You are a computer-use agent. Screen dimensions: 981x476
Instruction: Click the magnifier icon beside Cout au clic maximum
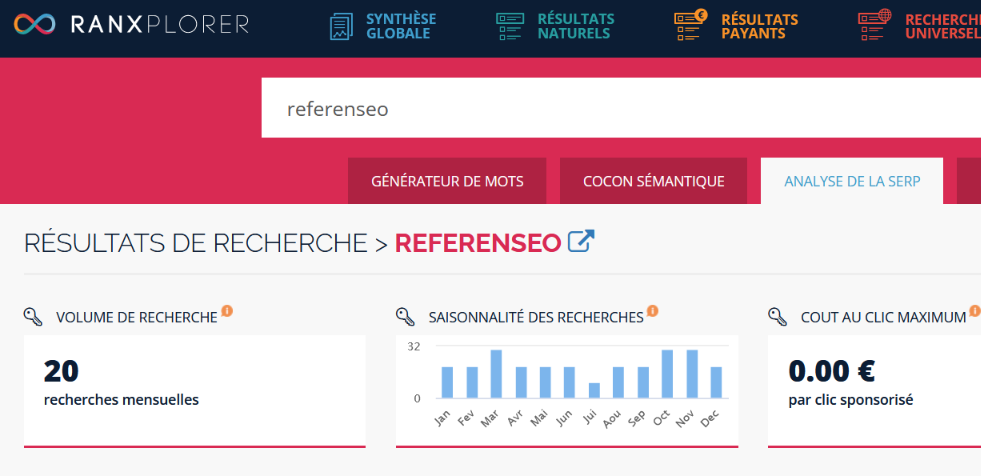coord(778,316)
